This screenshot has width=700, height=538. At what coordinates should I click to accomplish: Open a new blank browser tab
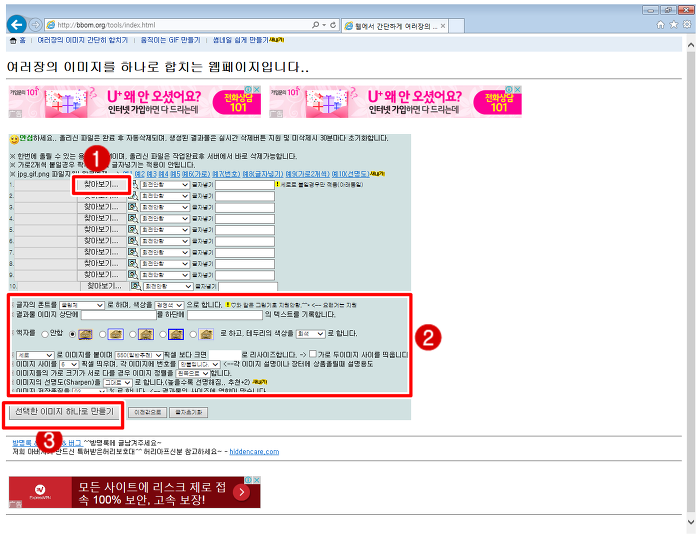click(x=456, y=26)
